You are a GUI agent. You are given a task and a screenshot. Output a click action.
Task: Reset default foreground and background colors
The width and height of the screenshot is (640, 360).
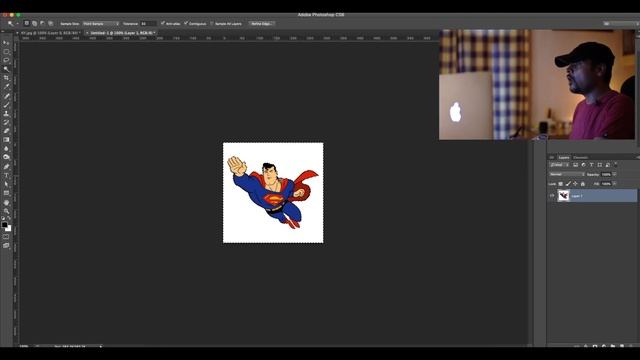pos(3,218)
